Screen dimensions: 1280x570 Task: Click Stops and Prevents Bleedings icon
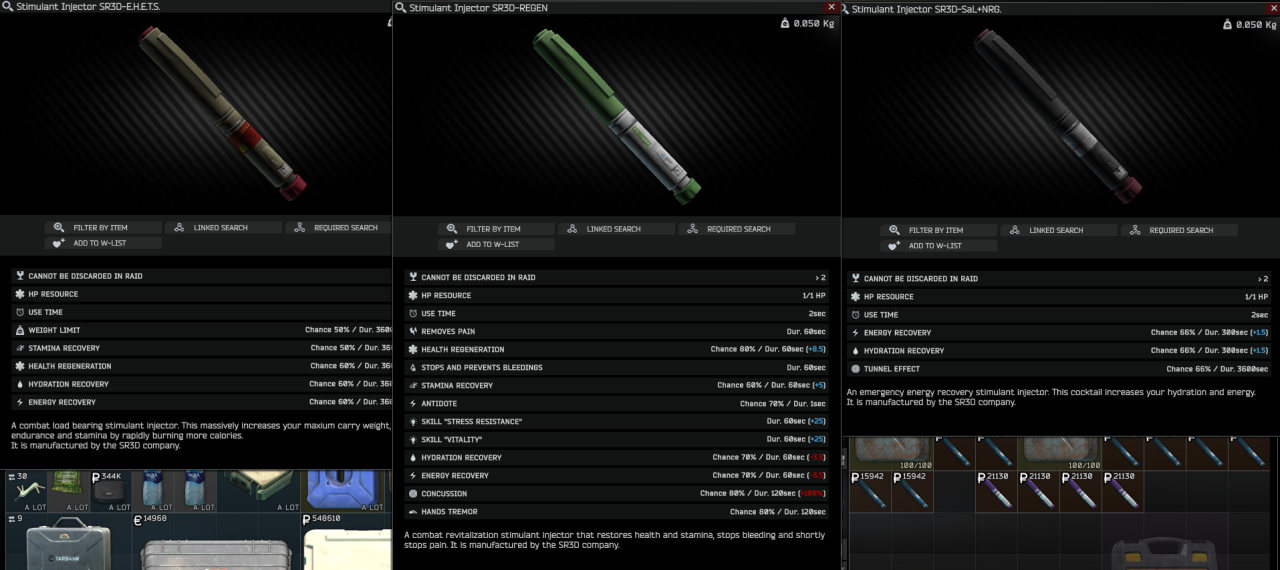[x=413, y=367]
